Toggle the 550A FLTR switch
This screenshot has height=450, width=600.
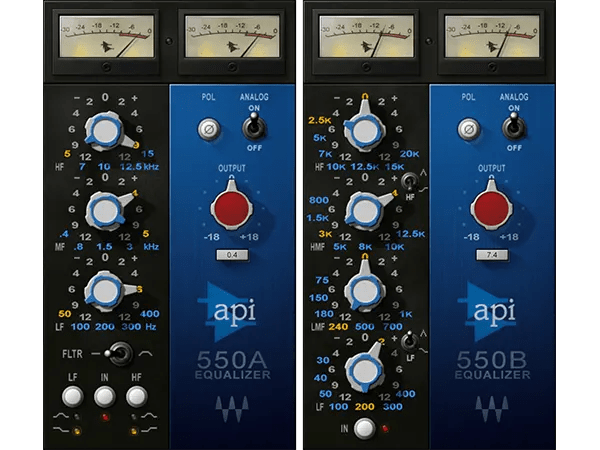pyautogui.click(x=119, y=354)
